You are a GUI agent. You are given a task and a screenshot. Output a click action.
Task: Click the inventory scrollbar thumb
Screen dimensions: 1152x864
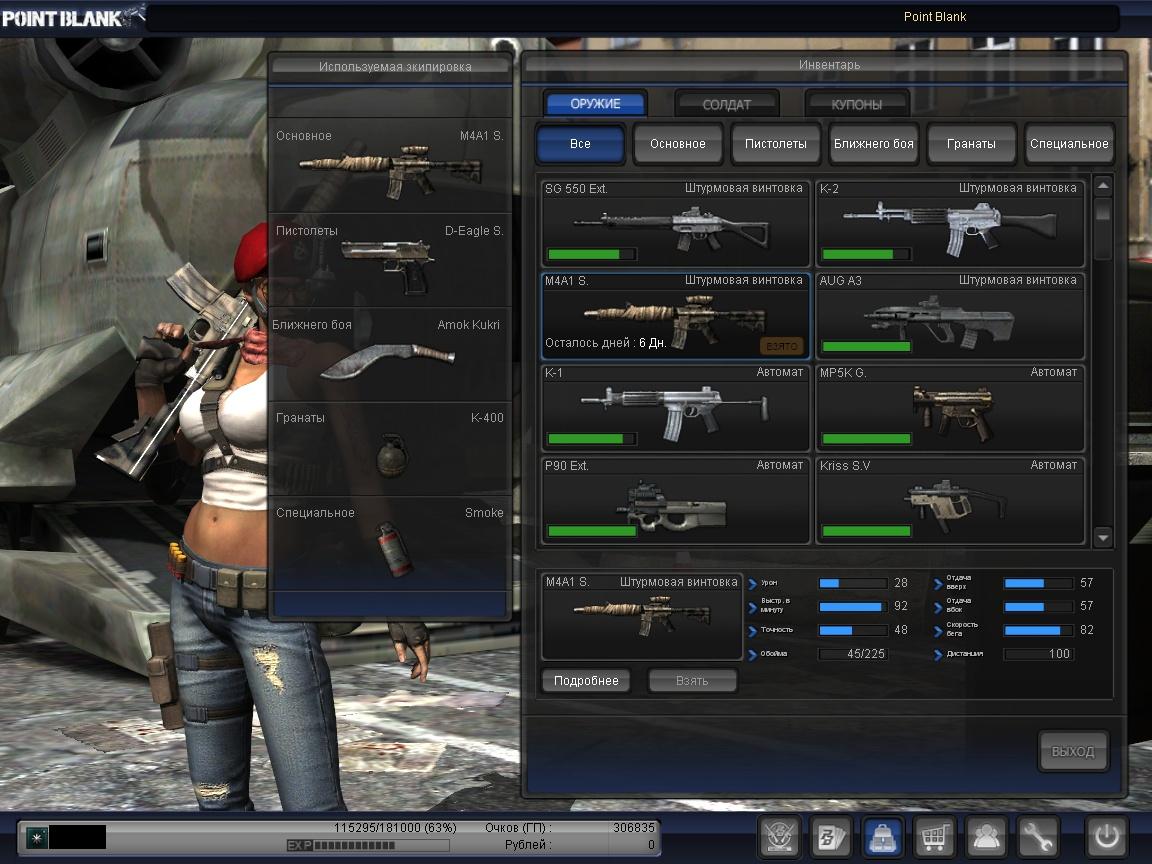pyautogui.click(x=1103, y=211)
